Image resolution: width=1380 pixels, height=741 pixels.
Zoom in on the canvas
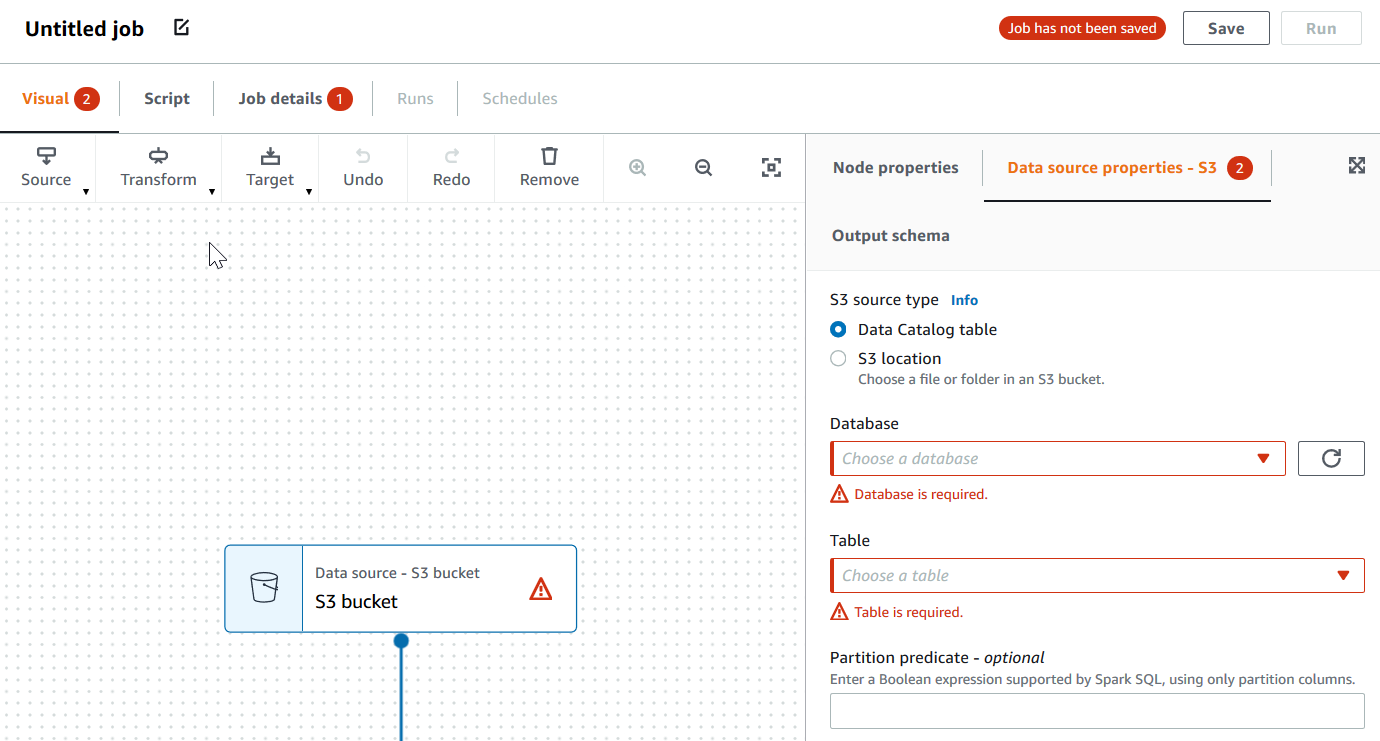637,167
